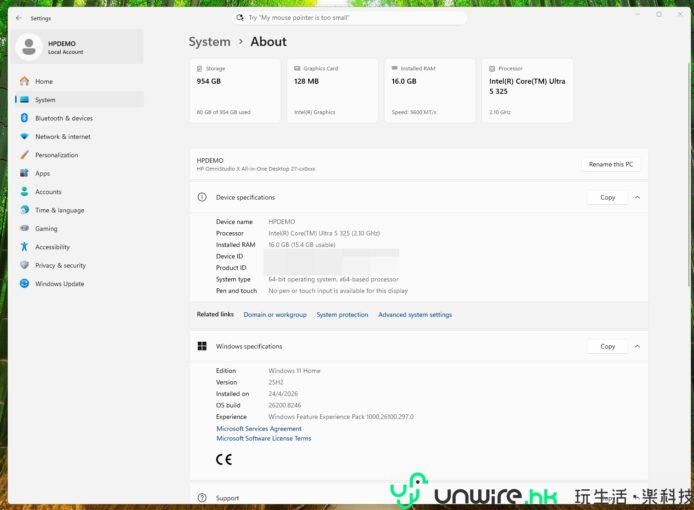
Task: Click the Version value 25H2
Action: (276, 382)
